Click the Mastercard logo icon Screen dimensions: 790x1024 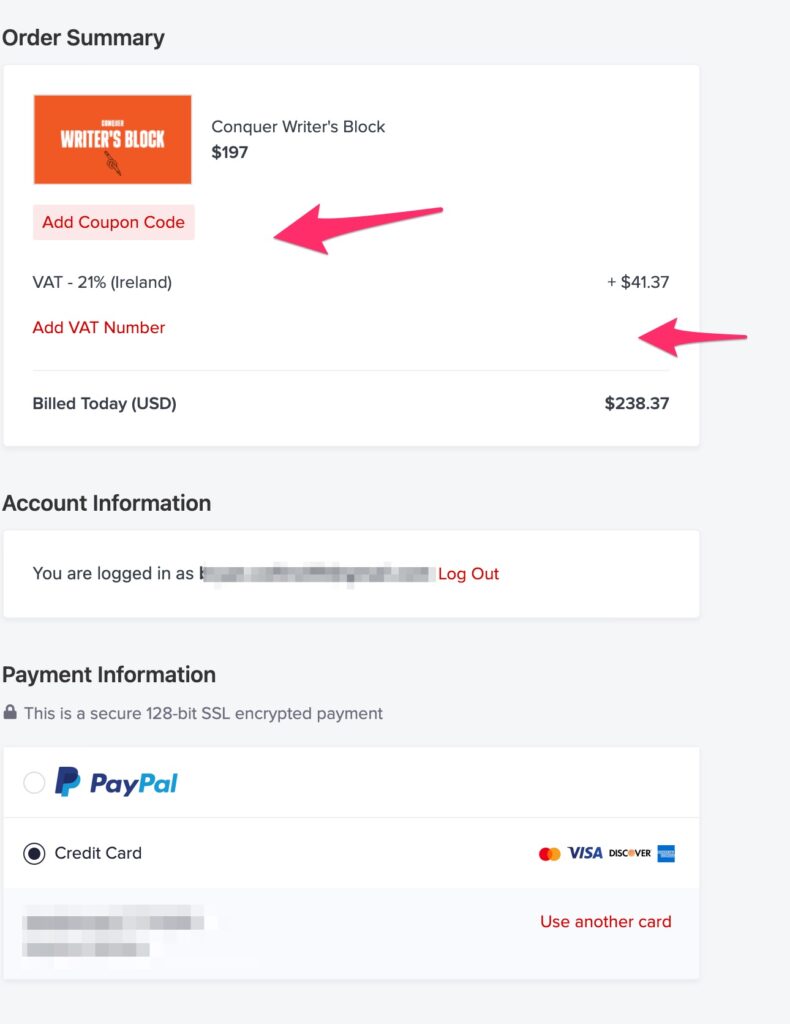(549, 854)
